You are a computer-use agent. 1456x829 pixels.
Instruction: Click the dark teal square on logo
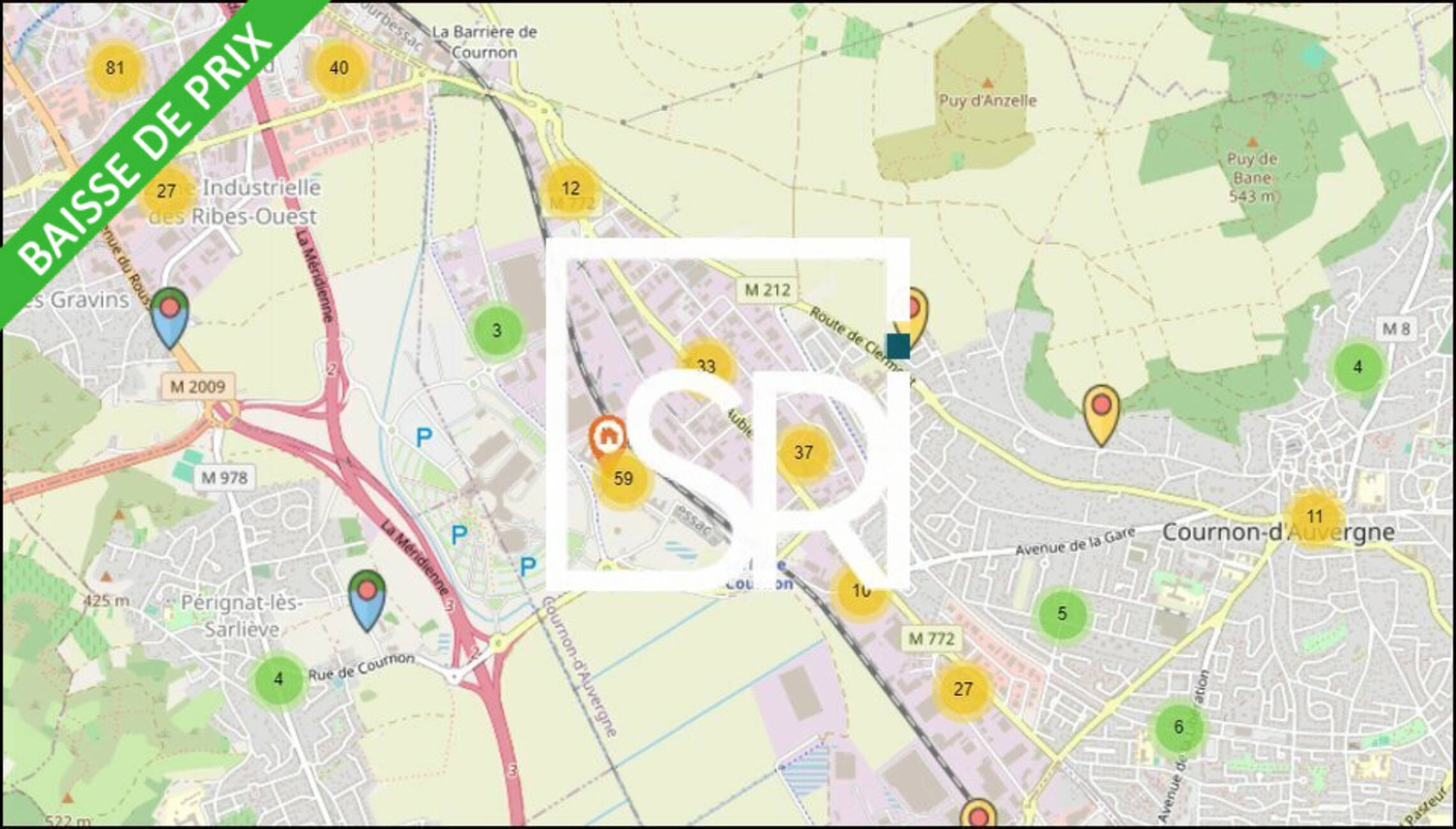pyautogui.click(x=898, y=346)
